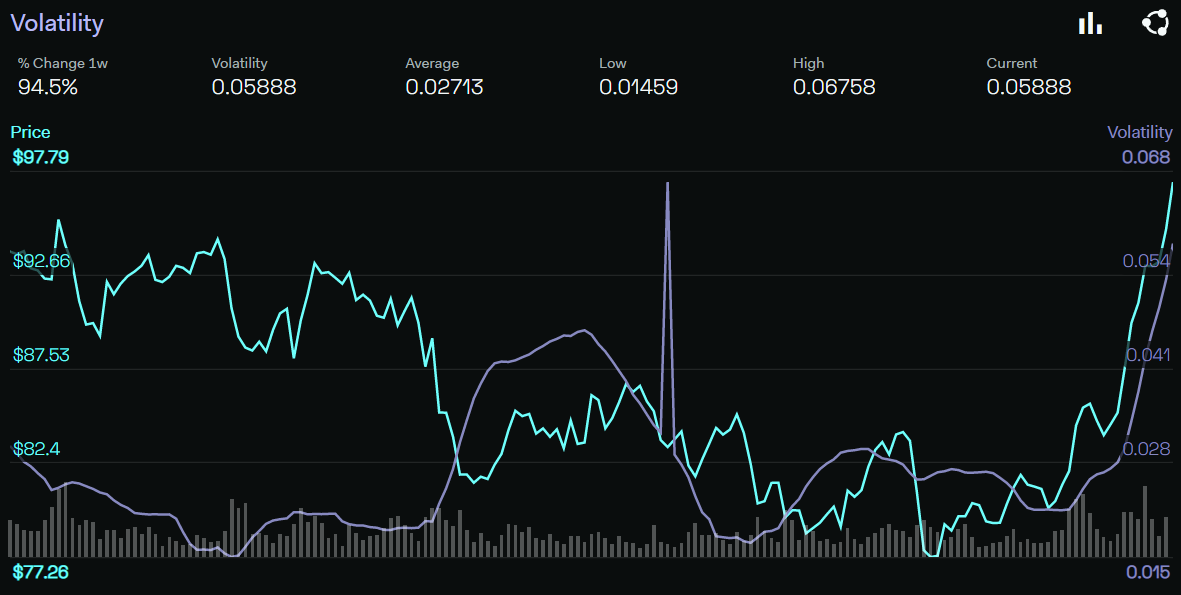Select the Average statistic label
1181x595 pixels.
(x=432, y=62)
